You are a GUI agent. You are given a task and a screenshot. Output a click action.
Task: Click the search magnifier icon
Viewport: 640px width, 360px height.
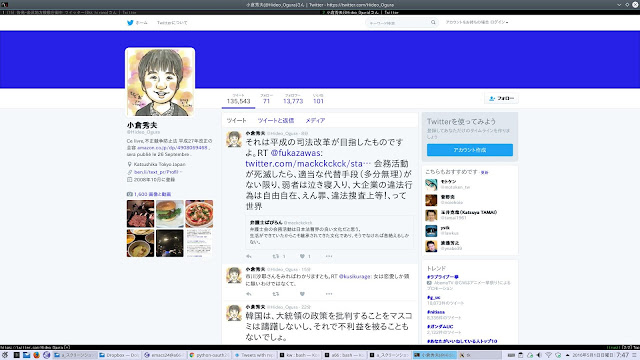(x=433, y=22)
